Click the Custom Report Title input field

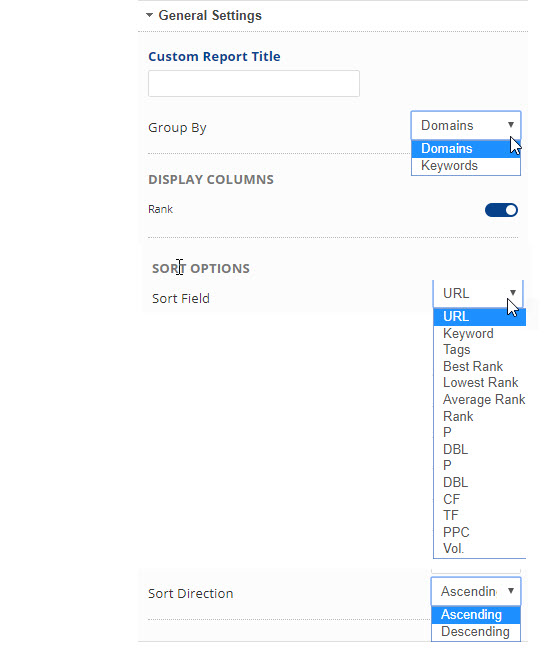tap(254, 83)
